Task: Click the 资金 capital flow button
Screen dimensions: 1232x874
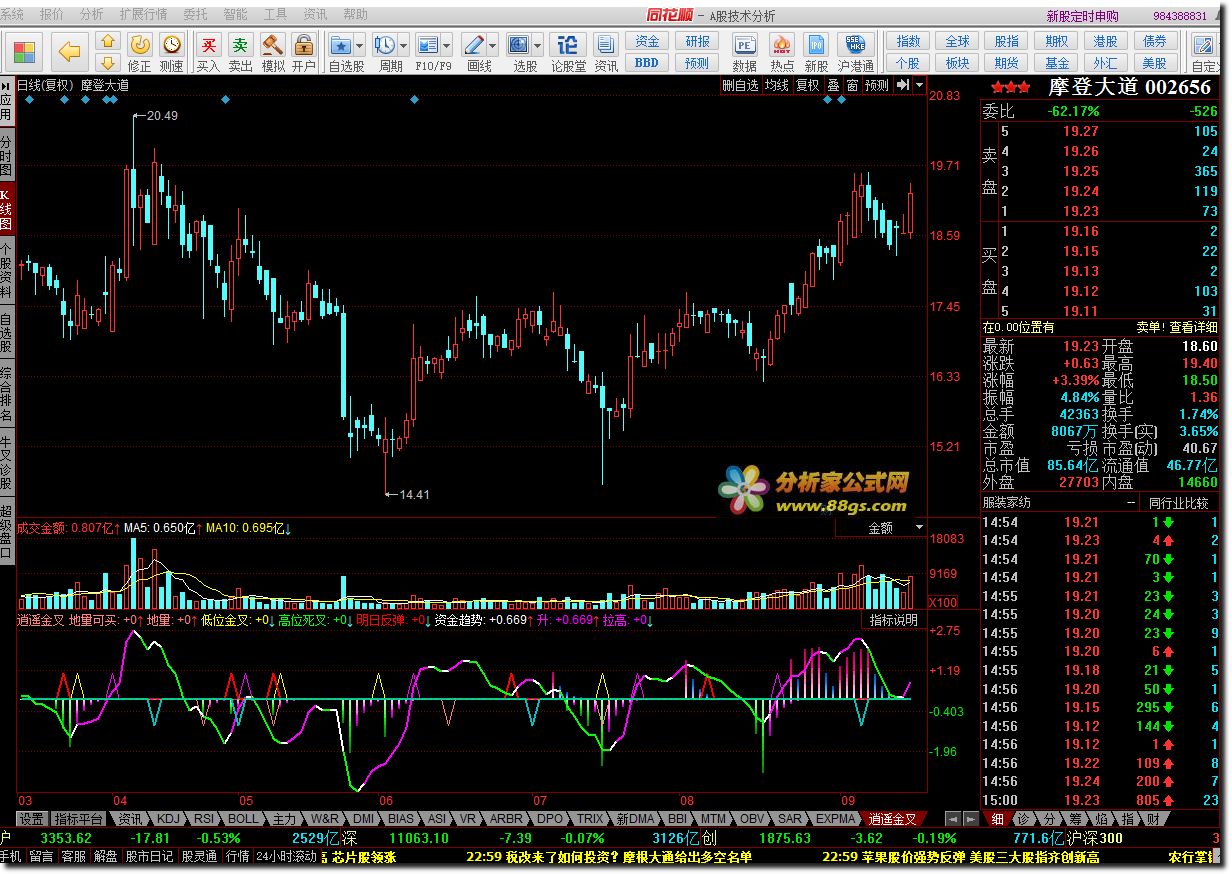Action: pos(647,41)
